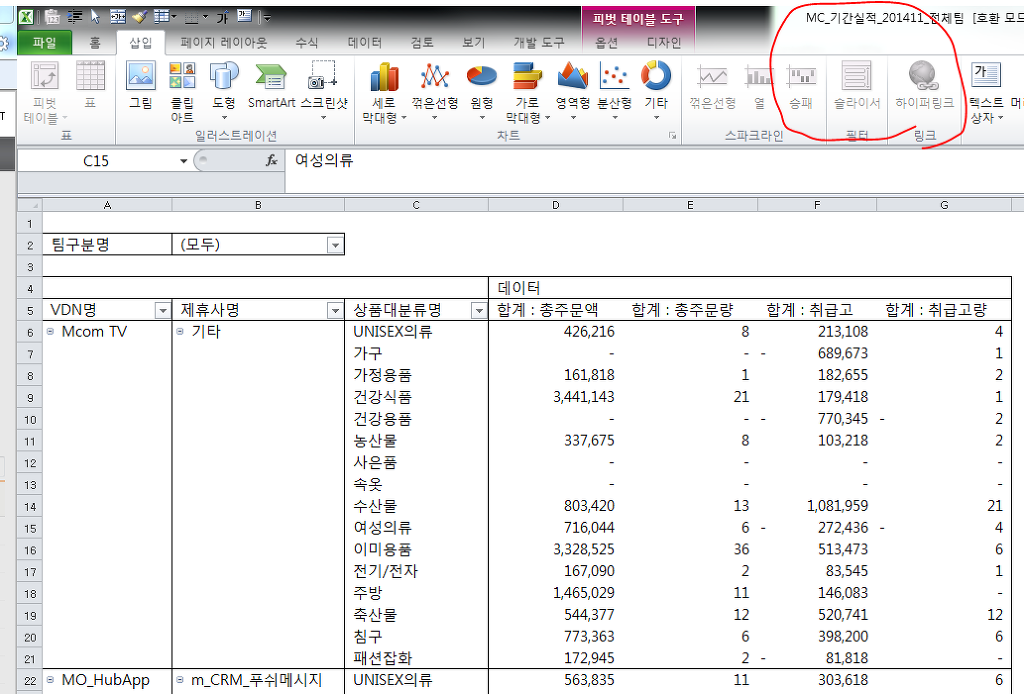This screenshot has height=694, width=1024.
Task: Click the Name Box showing C15
Action: pyautogui.click(x=96, y=160)
